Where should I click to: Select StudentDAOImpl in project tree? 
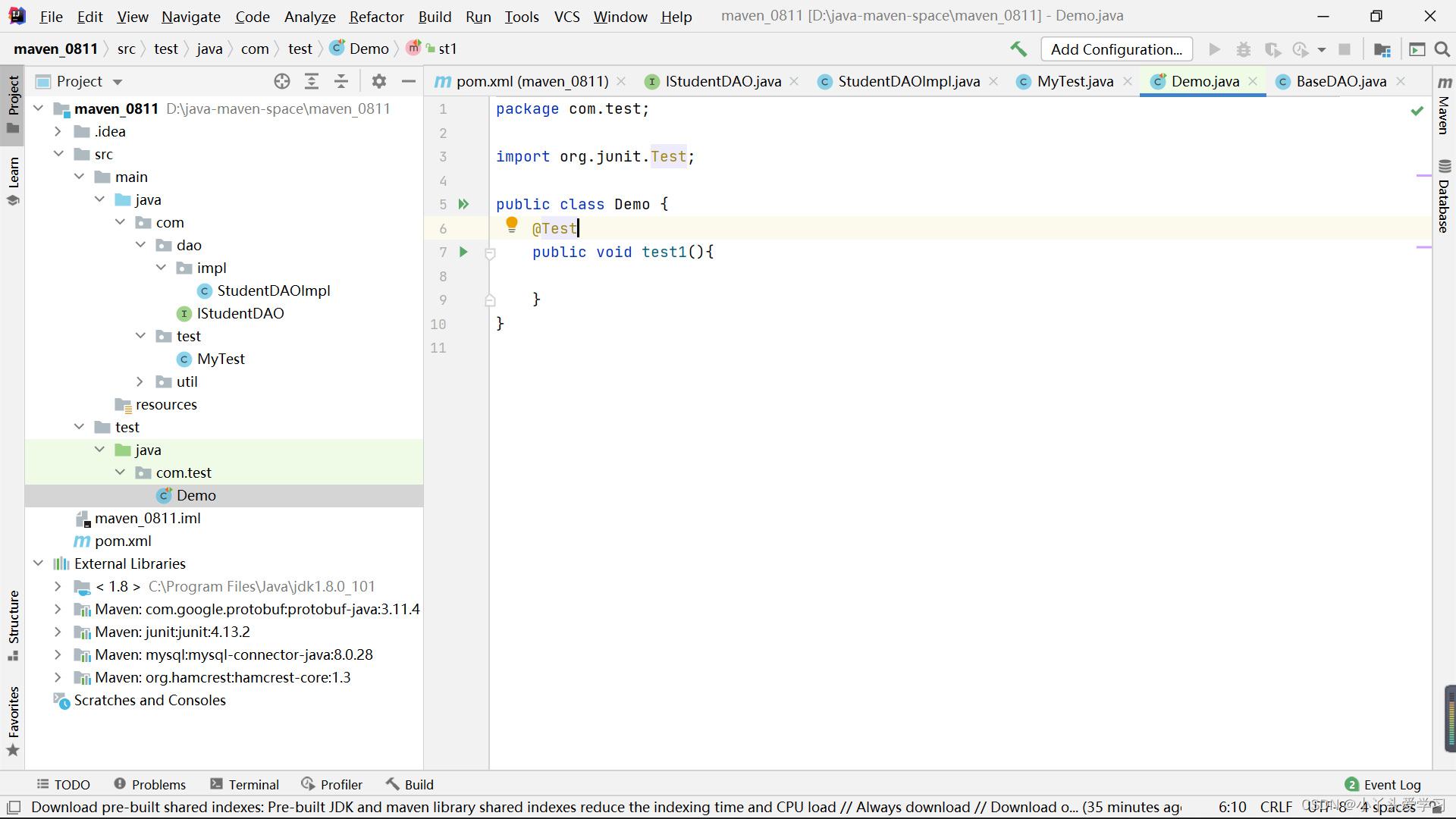pos(273,290)
